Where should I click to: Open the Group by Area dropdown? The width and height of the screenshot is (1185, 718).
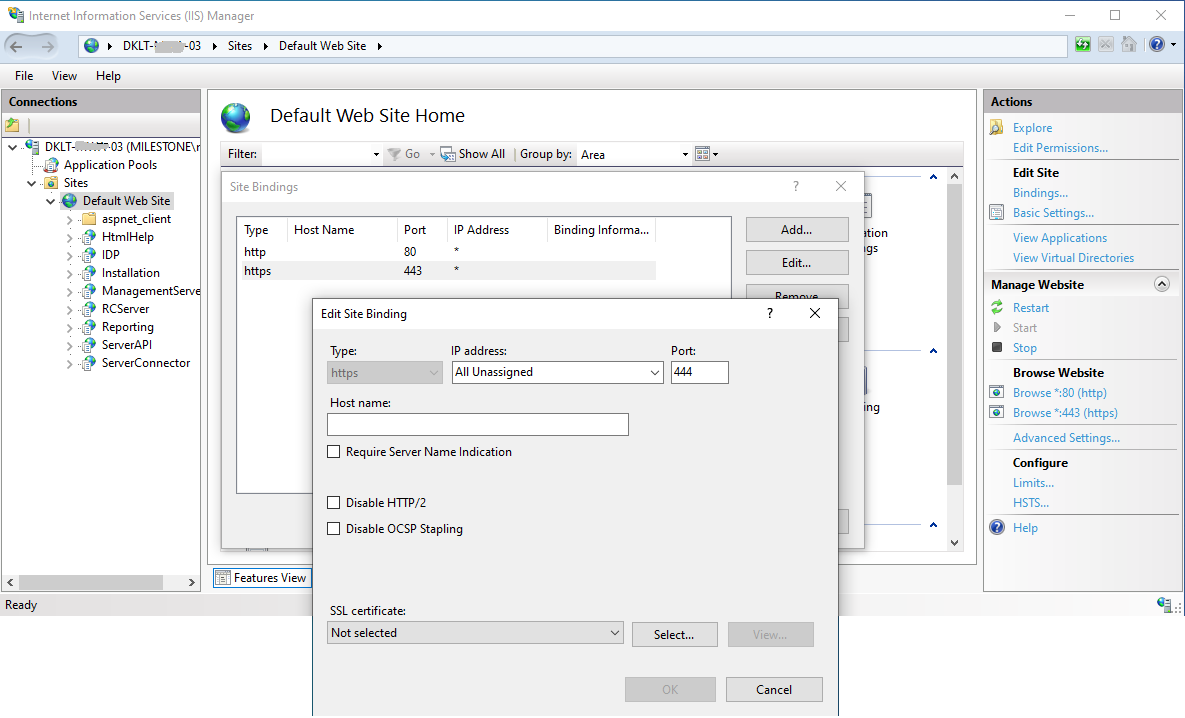[x=685, y=154]
